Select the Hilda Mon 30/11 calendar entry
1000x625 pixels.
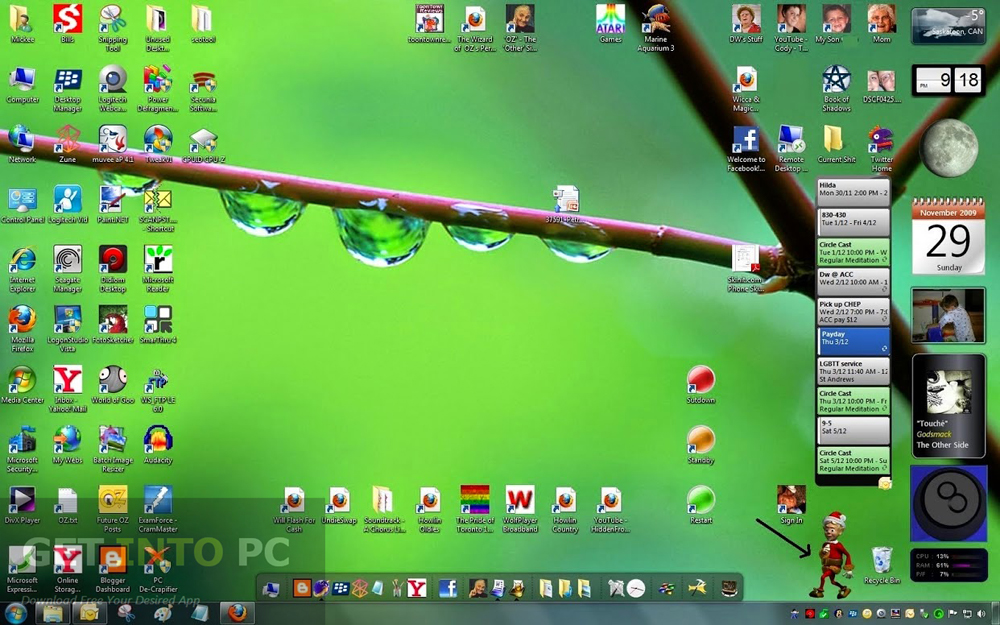tap(853, 192)
